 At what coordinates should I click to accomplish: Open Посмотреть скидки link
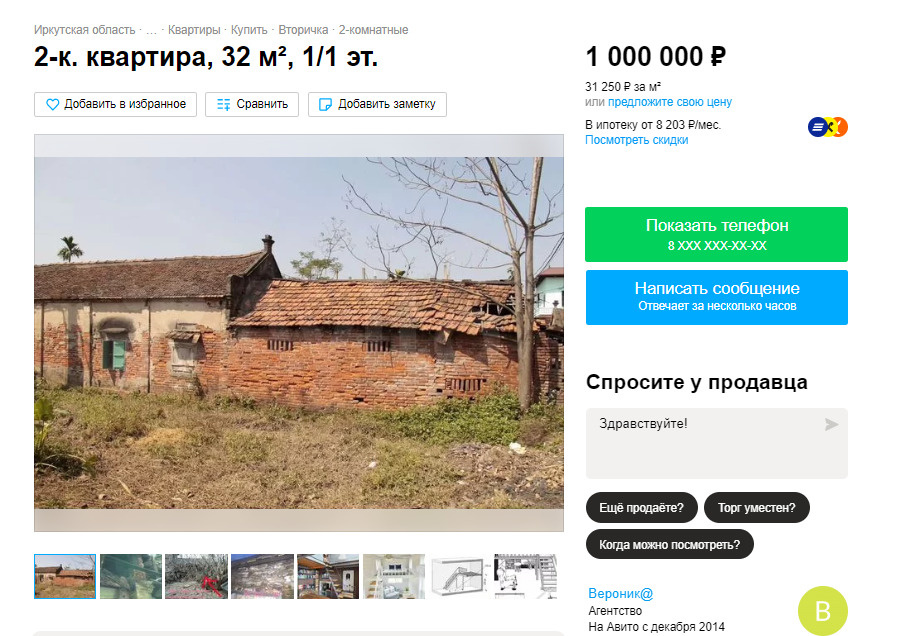point(636,140)
